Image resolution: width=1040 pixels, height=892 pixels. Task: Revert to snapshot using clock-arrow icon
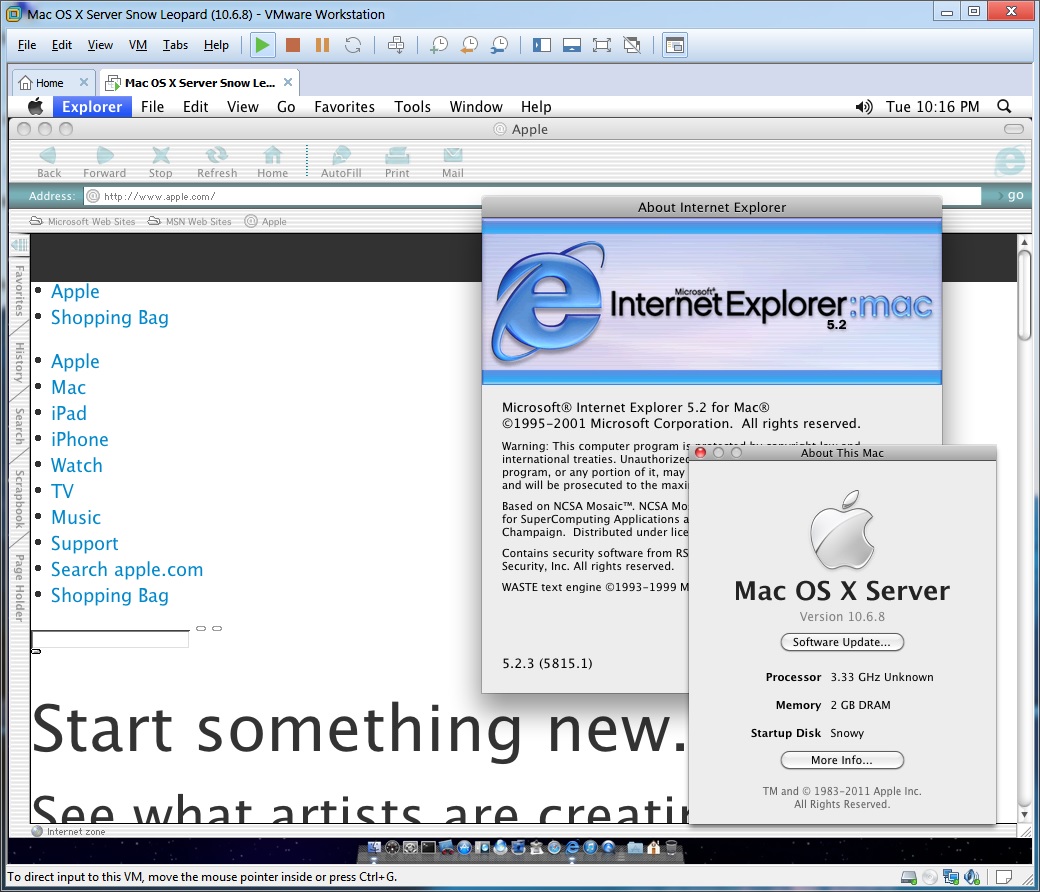(x=469, y=45)
